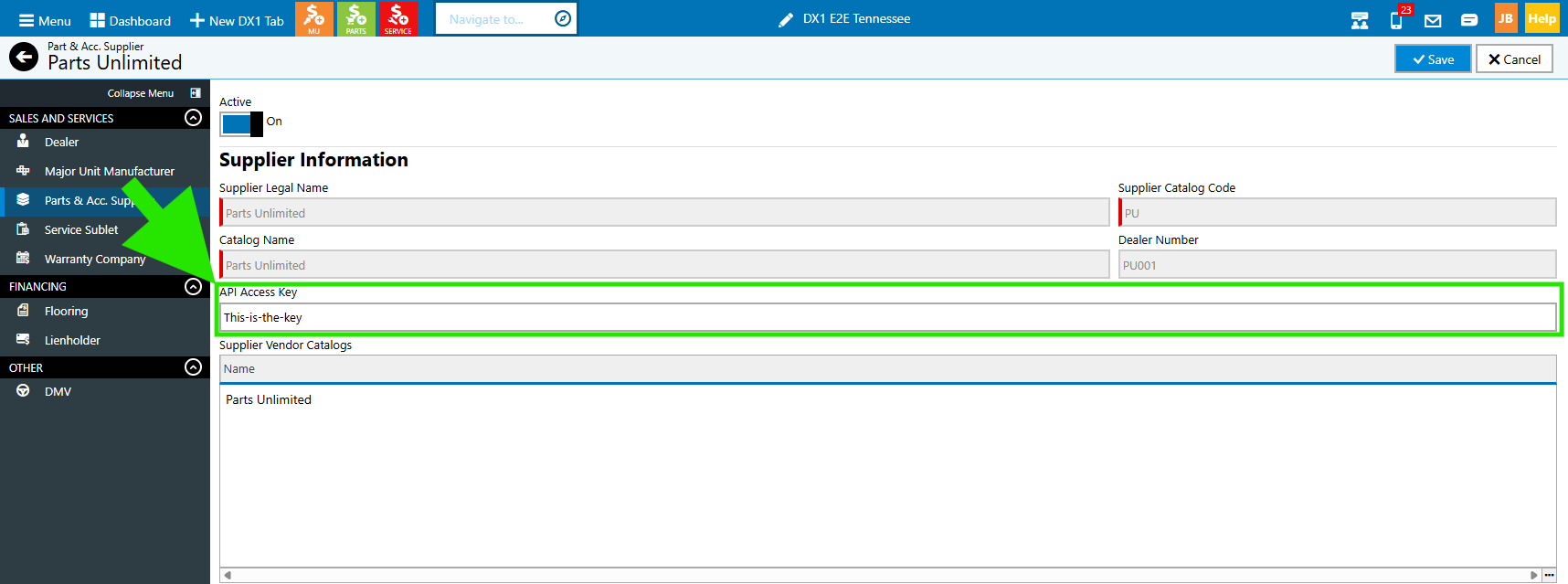Click Collapse Menu in sidebar

tap(141, 93)
